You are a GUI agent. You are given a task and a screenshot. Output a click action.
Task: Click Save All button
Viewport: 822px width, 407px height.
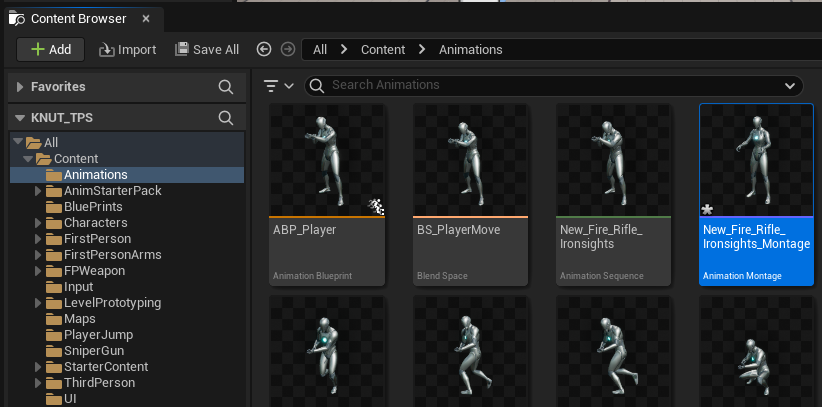(x=207, y=50)
